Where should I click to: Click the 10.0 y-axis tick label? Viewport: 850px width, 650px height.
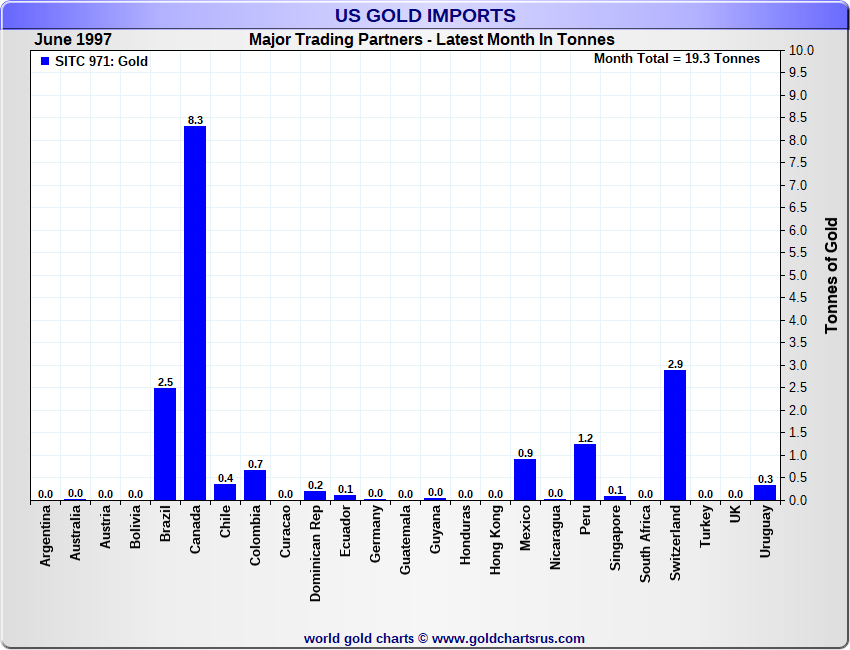coord(801,50)
